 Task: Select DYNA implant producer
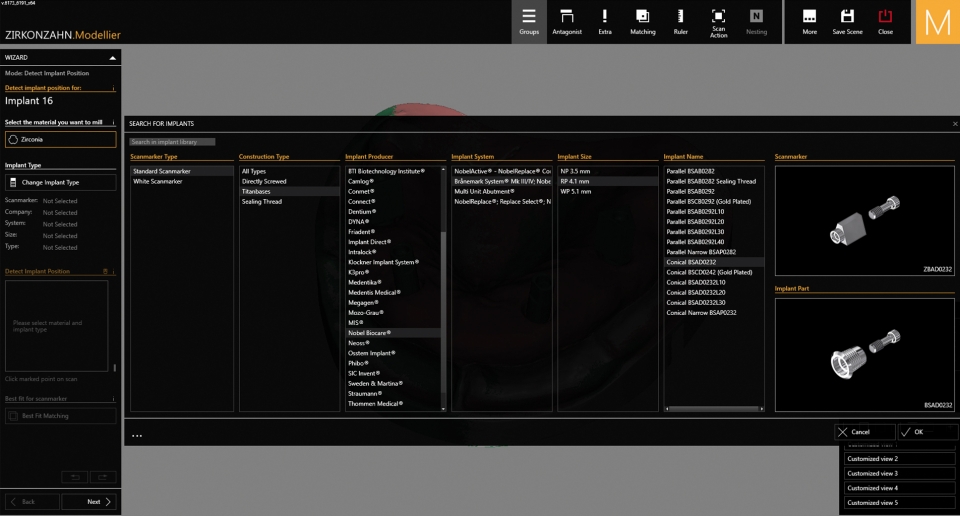click(x=393, y=222)
